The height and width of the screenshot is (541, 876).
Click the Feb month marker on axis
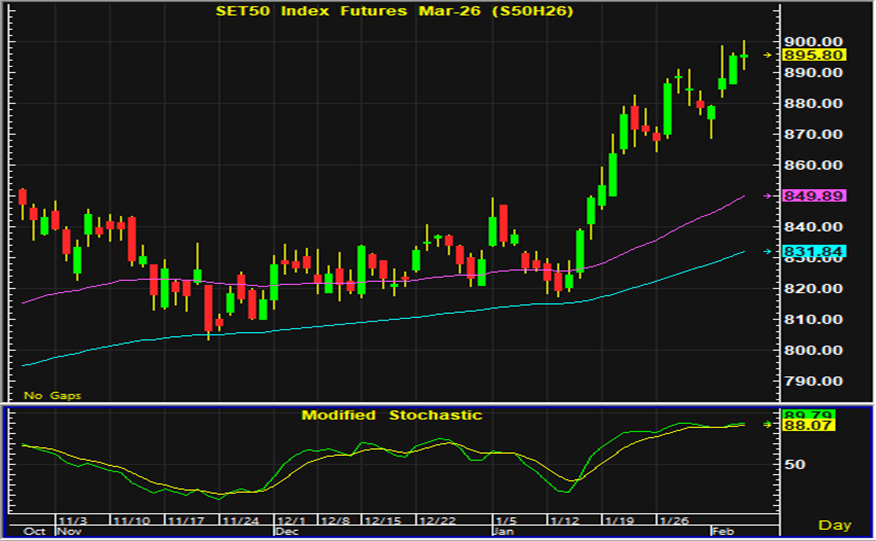pyautogui.click(x=719, y=532)
